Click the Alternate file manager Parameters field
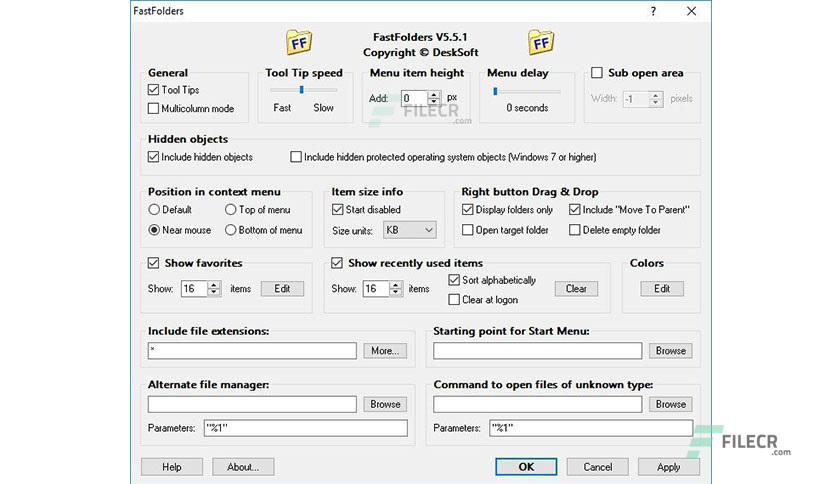 (x=306, y=428)
